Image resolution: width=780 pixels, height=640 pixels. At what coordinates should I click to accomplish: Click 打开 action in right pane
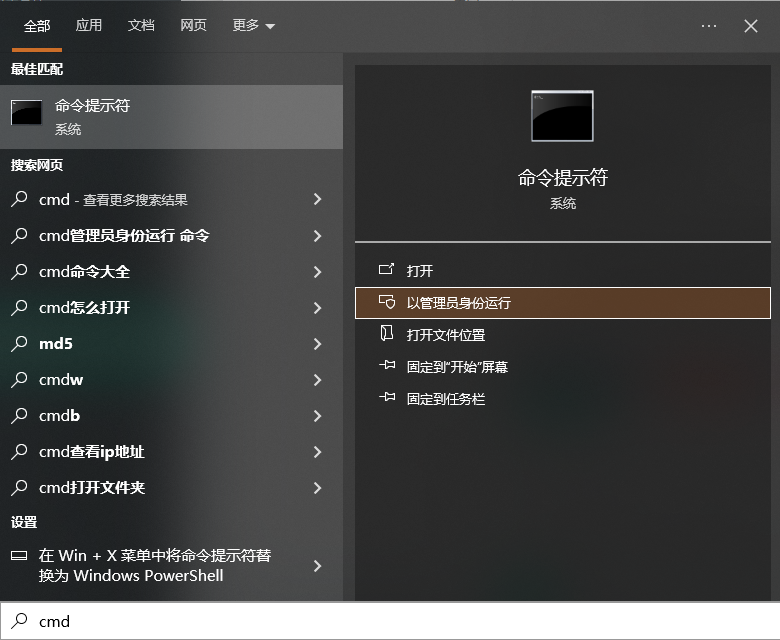pos(563,271)
